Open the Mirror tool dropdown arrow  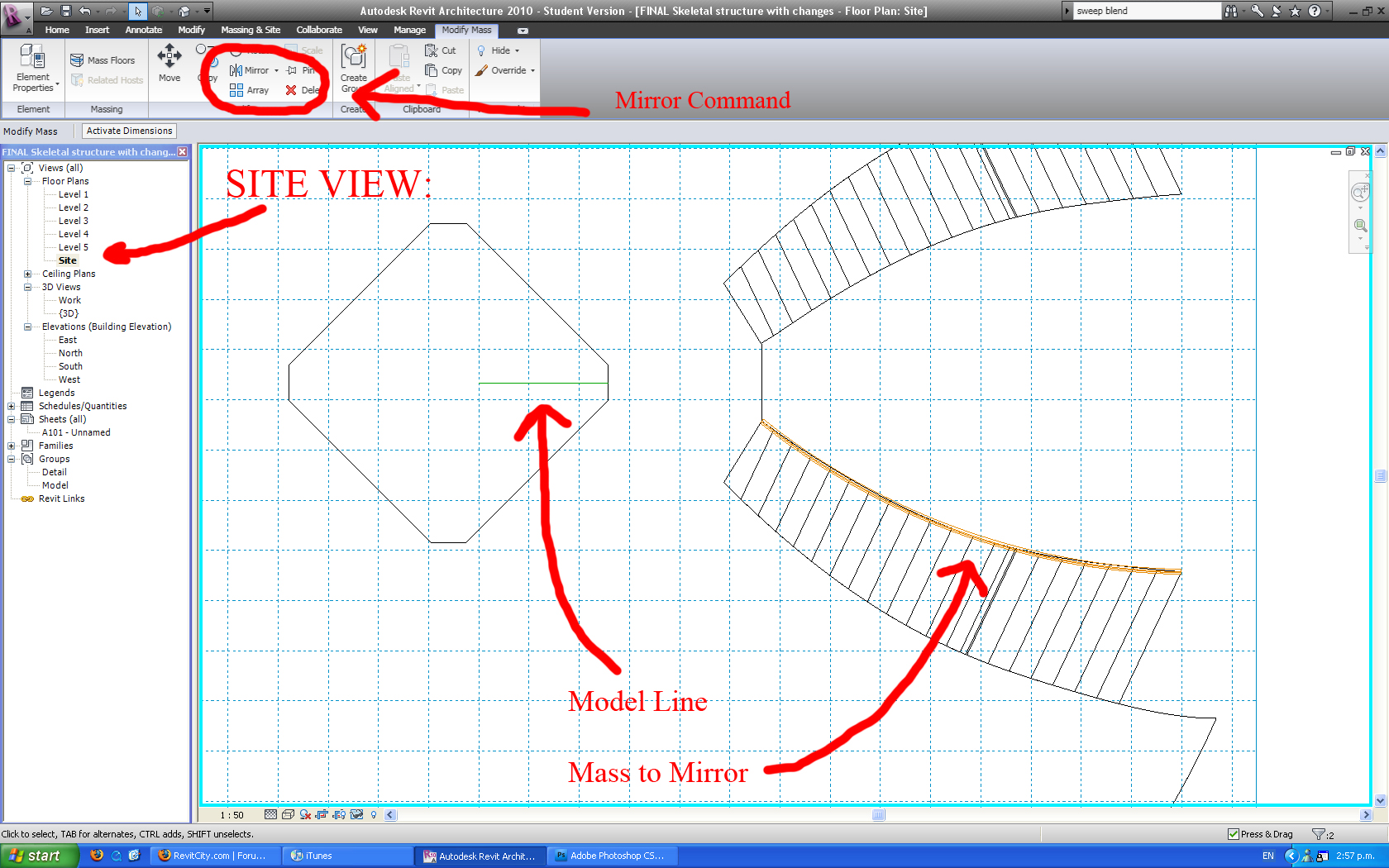tap(276, 70)
